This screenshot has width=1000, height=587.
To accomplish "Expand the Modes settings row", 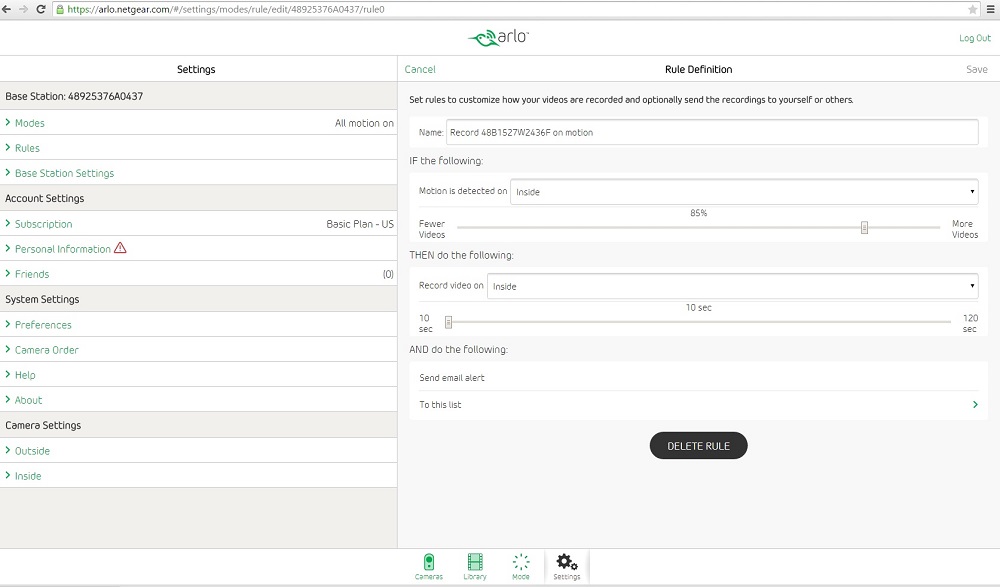I will pyautogui.click(x=198, y=123).
